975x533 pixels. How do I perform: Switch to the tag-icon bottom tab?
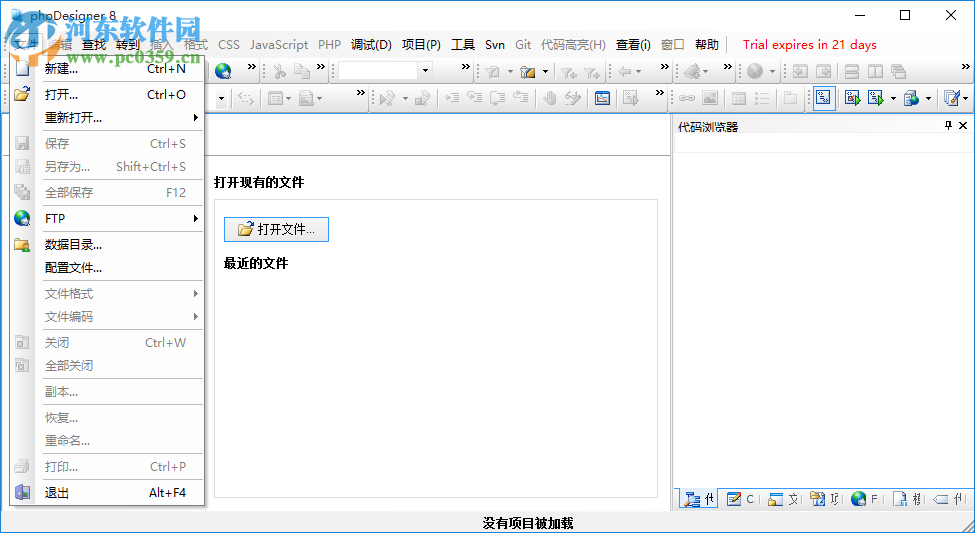(948, 499)
